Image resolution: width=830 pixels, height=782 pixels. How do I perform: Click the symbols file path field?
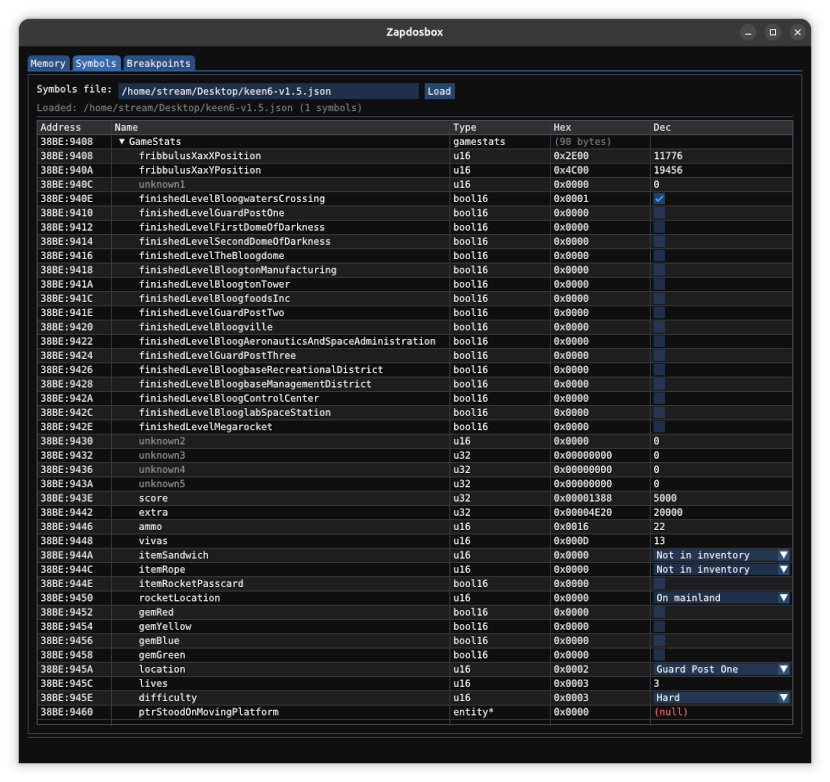point(268,91)
